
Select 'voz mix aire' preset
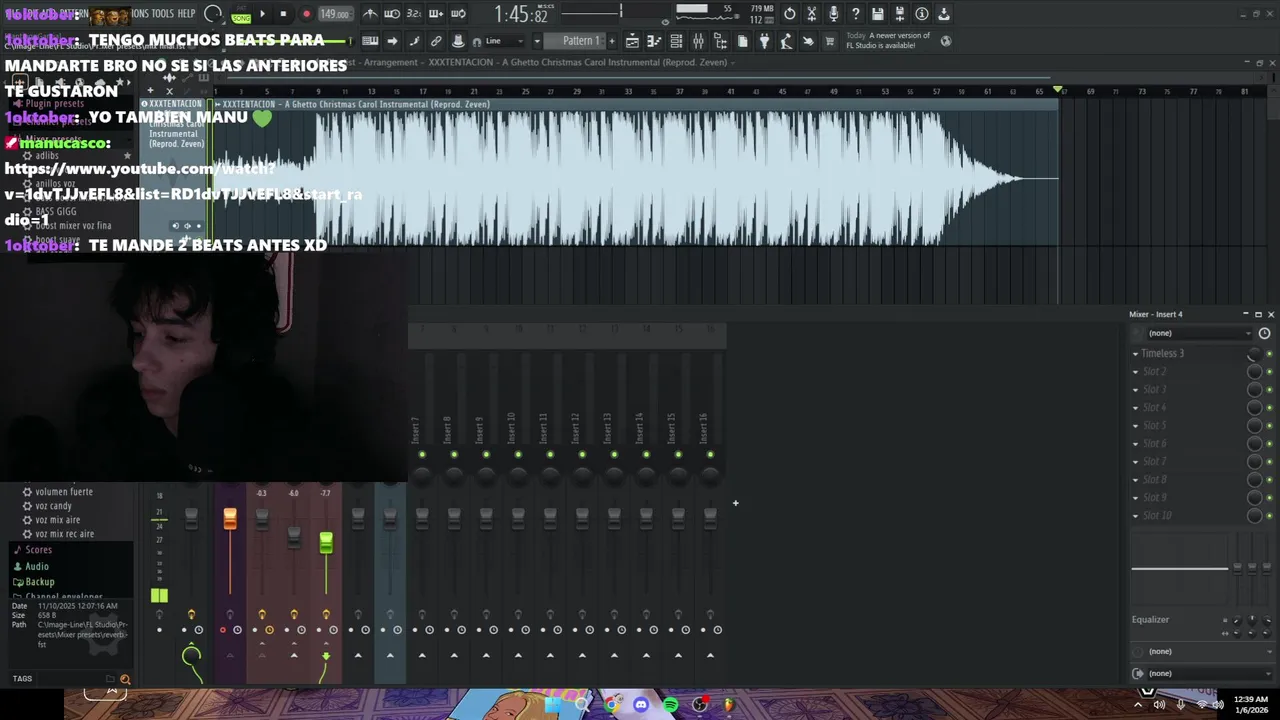click(57, 520)
